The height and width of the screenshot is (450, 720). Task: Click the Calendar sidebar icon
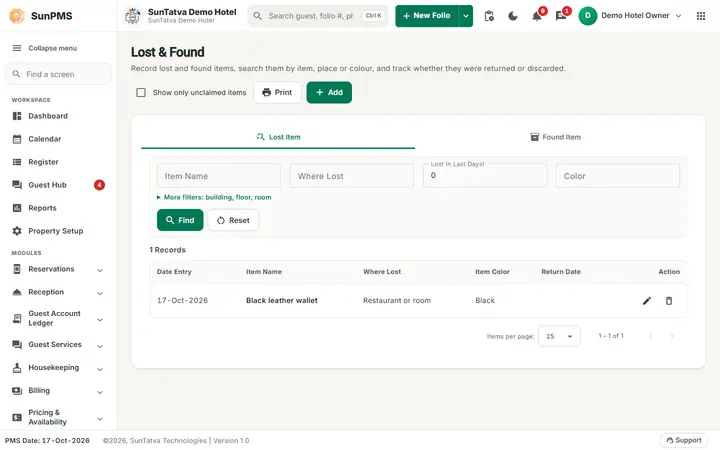pyautogui.click(x=17, y=139)
